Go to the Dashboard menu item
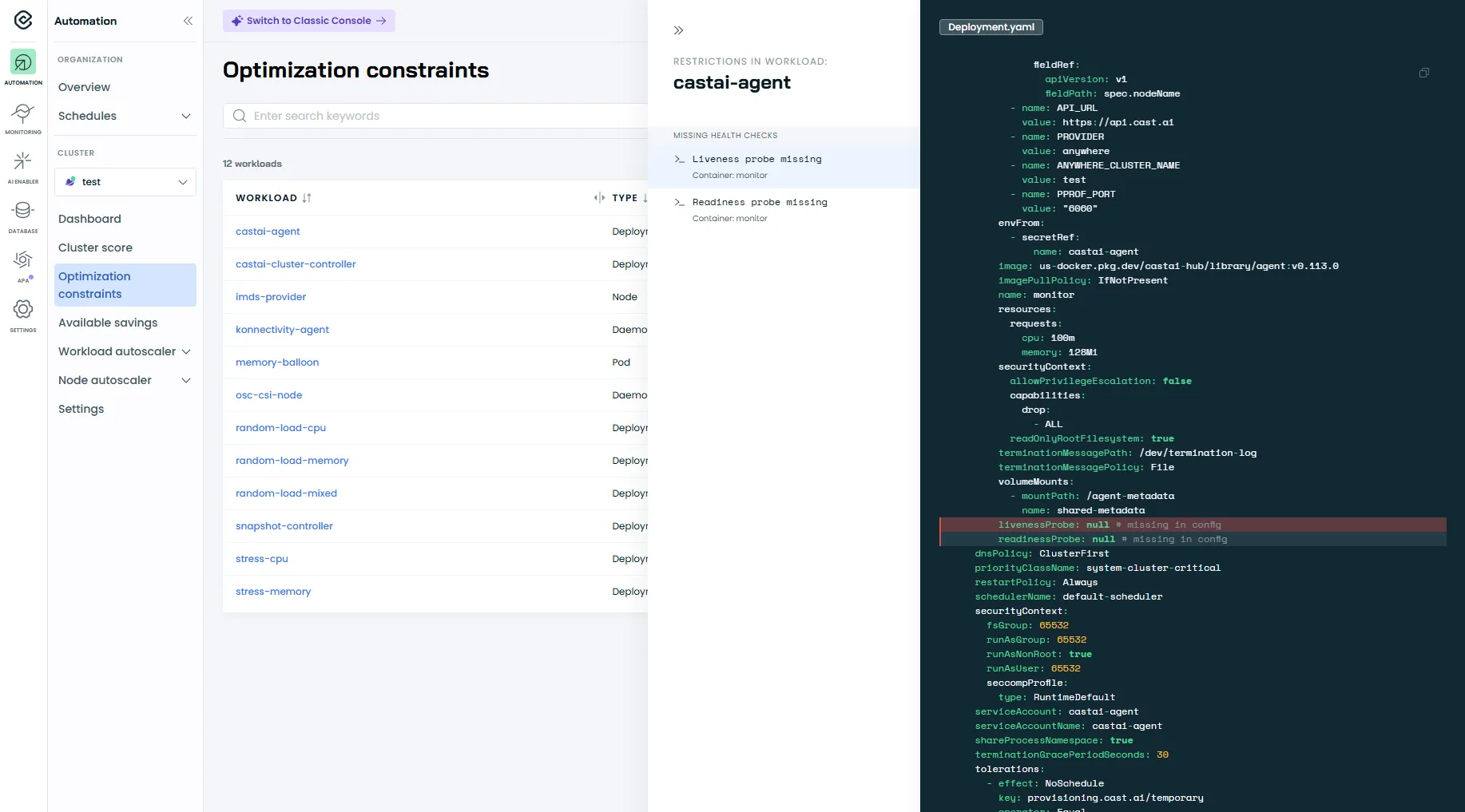 89,219
